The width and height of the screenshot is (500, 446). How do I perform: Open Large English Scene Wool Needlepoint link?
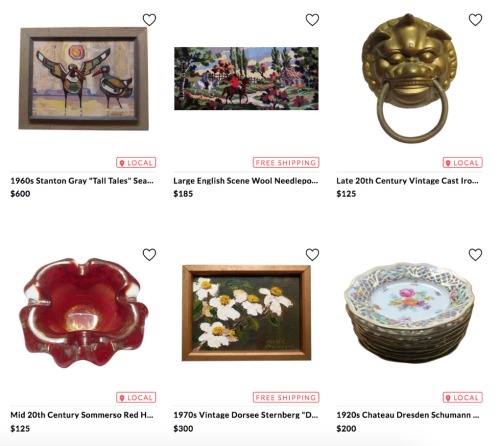[246, 181]
